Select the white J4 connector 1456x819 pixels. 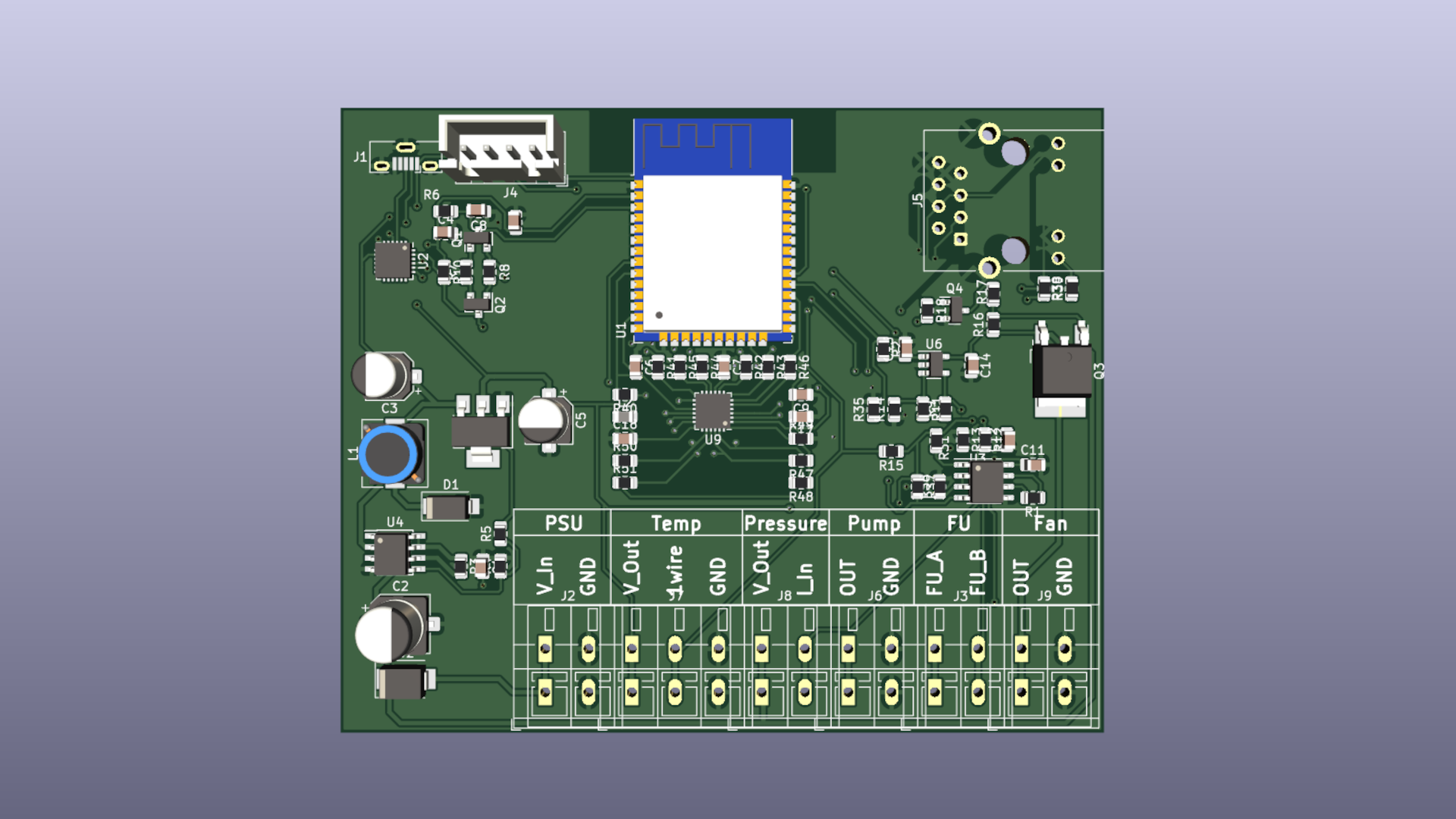504,149
